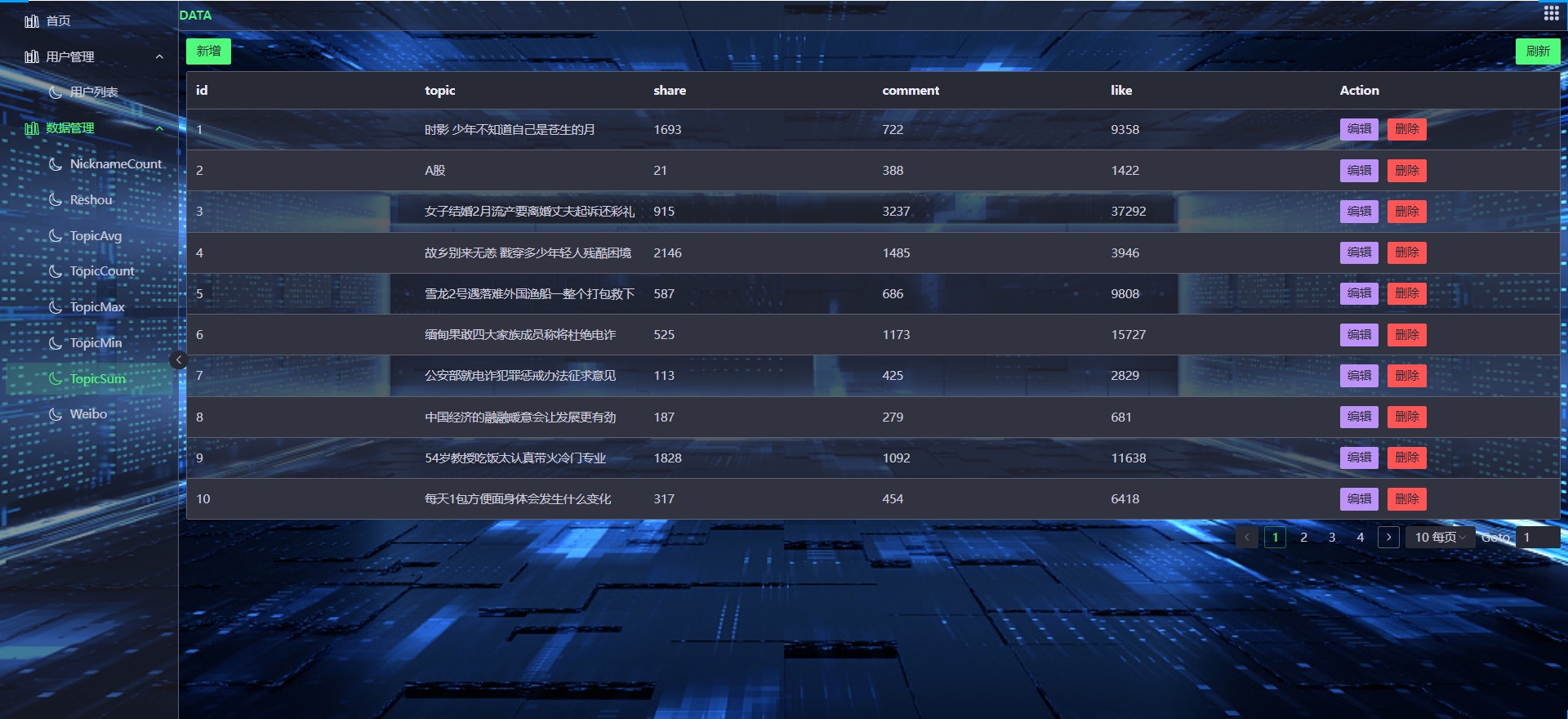Collapse the sidebar with the round arrow
Screen dimensions: 1568x719
tap(179, 359)
